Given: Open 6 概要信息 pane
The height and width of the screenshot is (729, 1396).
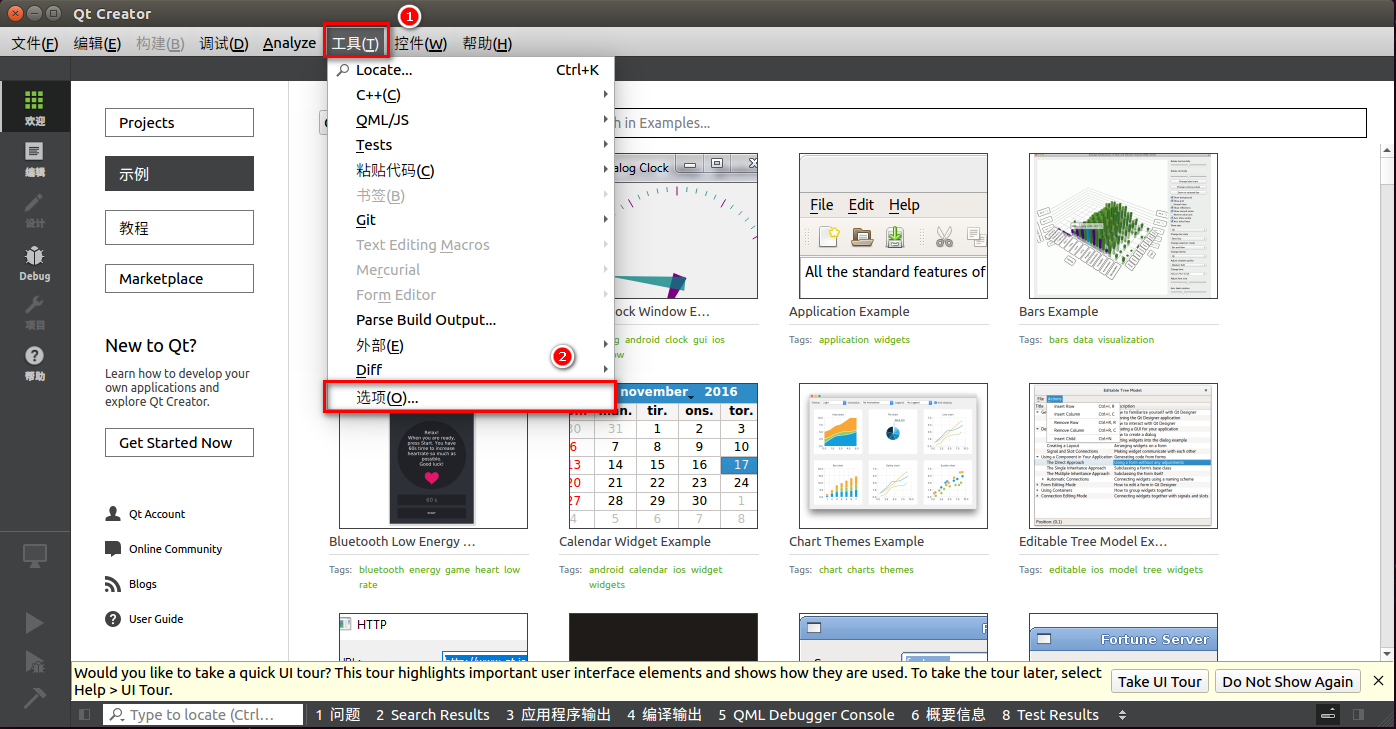Looking at the screenshot, I should (948, 715).
